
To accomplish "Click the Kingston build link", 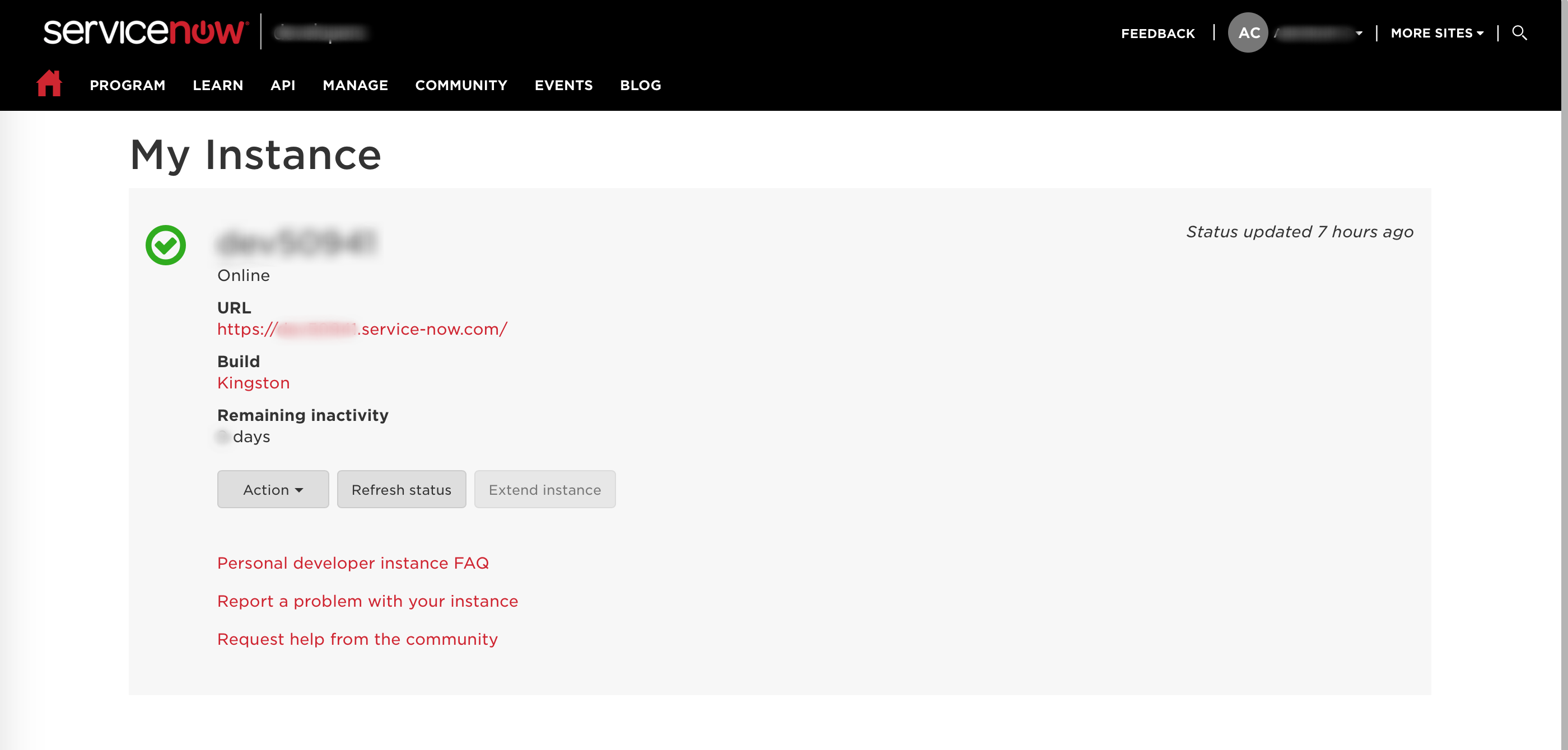I will [x=253, y=383].
